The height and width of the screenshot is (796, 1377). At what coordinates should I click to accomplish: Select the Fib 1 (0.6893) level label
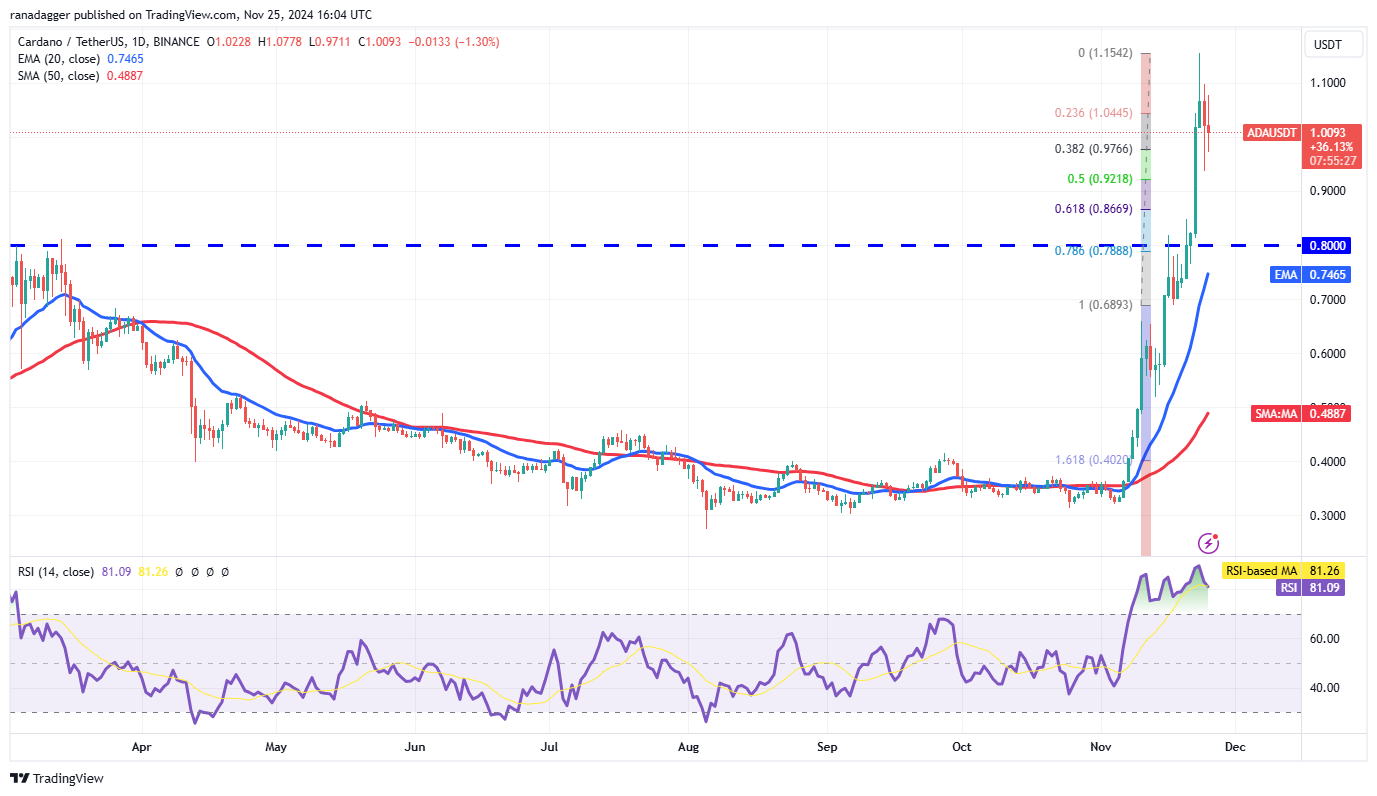click(1105, 305)
